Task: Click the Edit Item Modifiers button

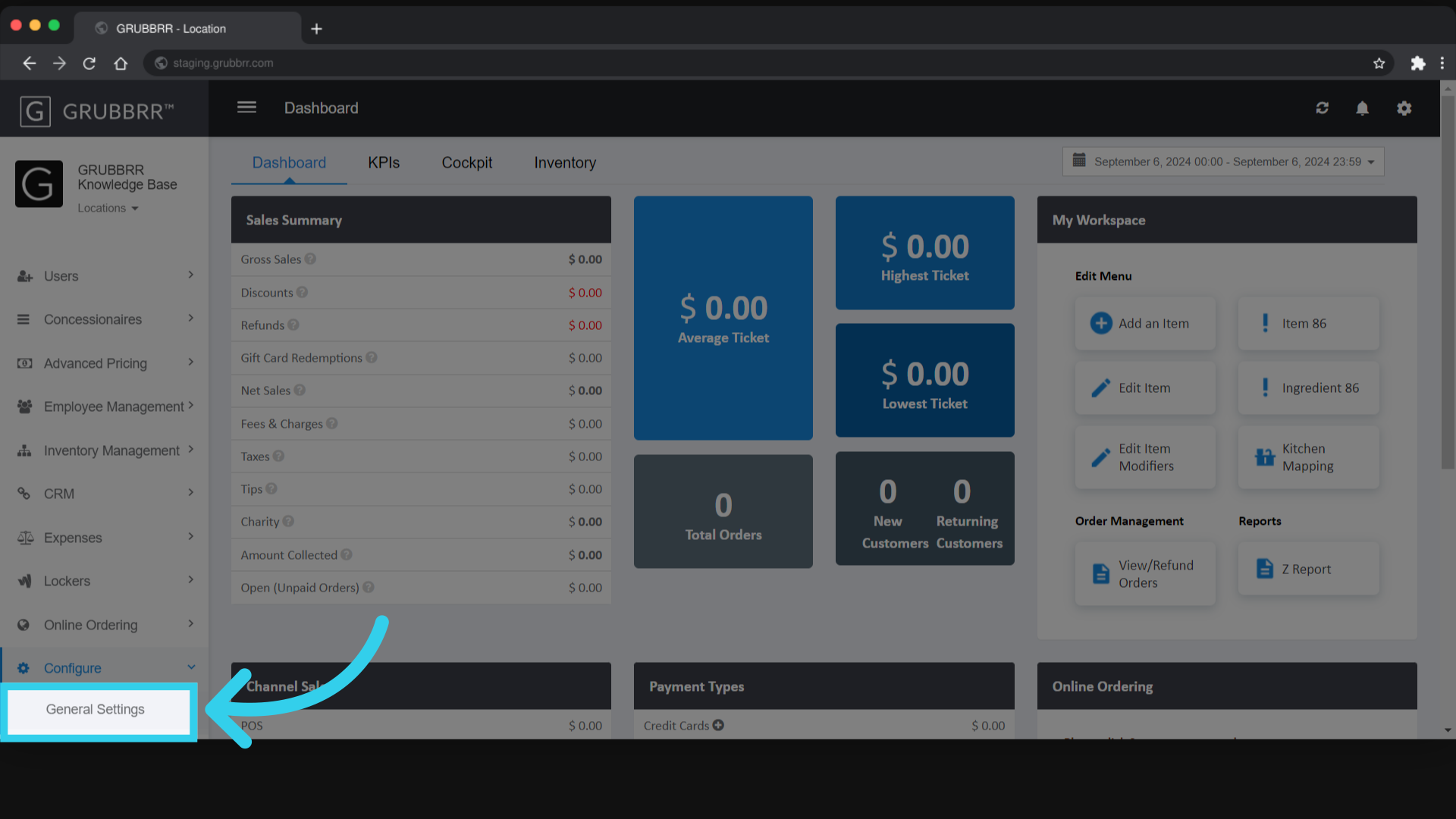Action: (x=1145, y=457)
